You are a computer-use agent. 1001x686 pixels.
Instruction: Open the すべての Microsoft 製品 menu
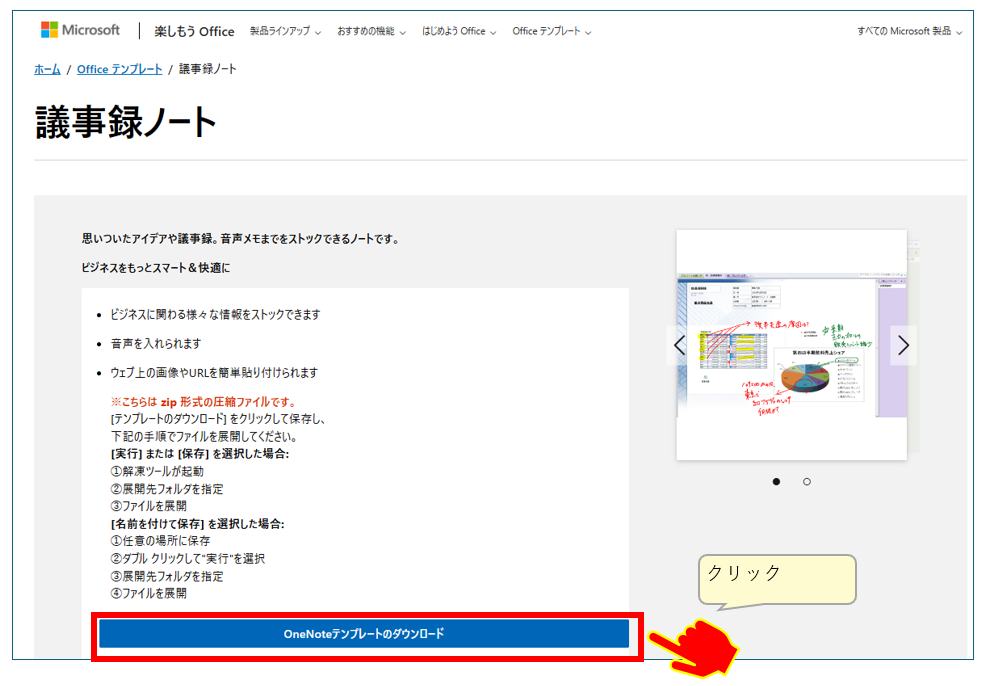[909, 32]
